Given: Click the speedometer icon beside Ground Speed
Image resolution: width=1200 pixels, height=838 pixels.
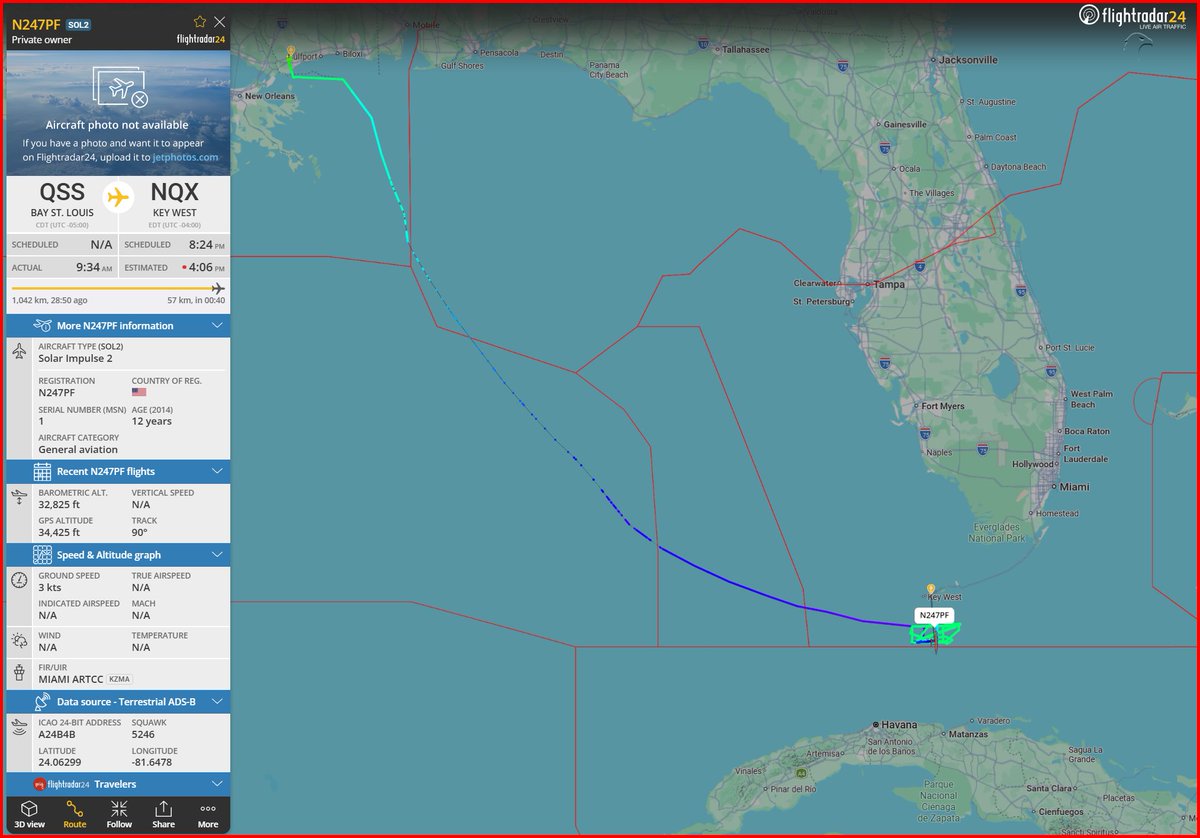Looking at the screenshot, I should tap(19, 581).
